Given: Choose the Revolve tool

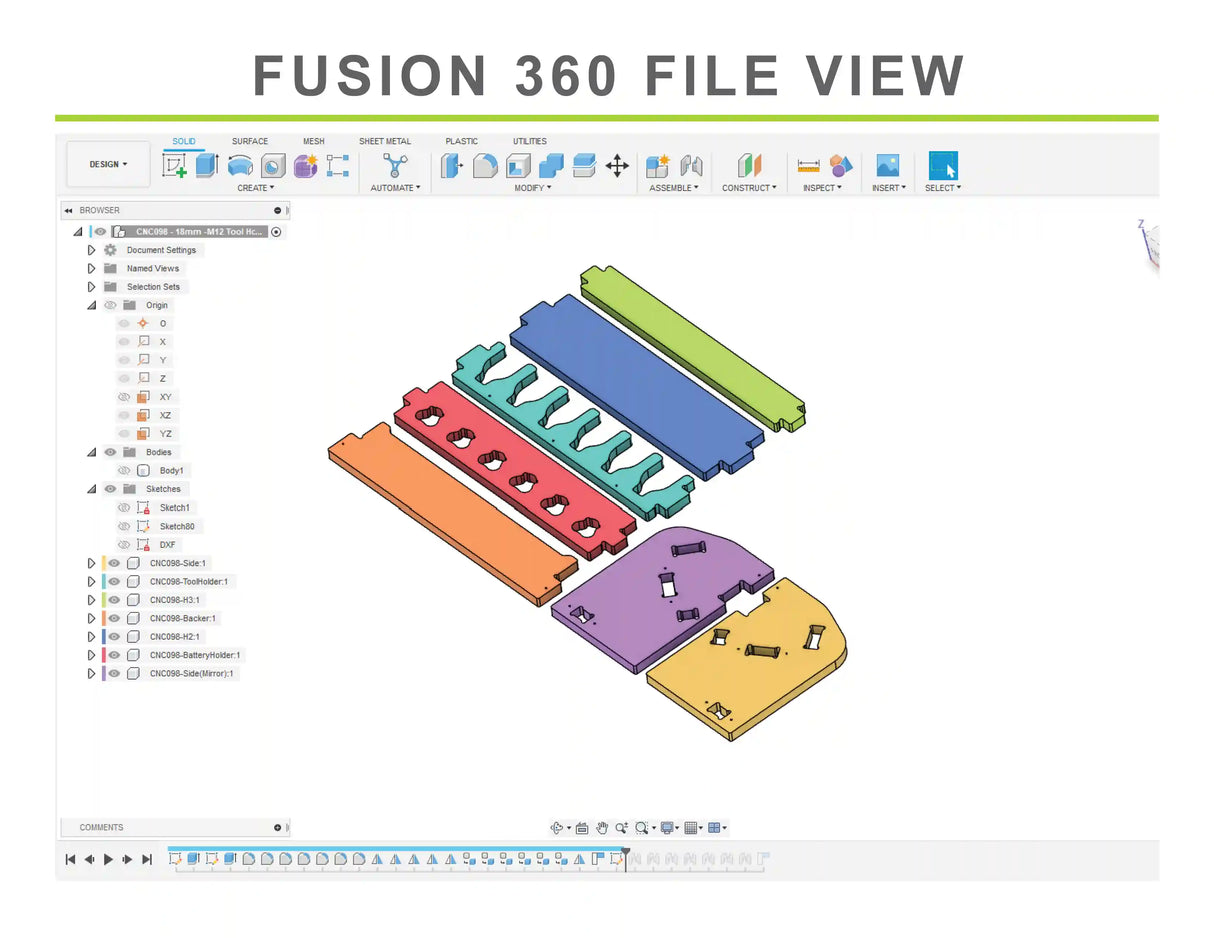Looking at the screenshot, I should point(240,166).
